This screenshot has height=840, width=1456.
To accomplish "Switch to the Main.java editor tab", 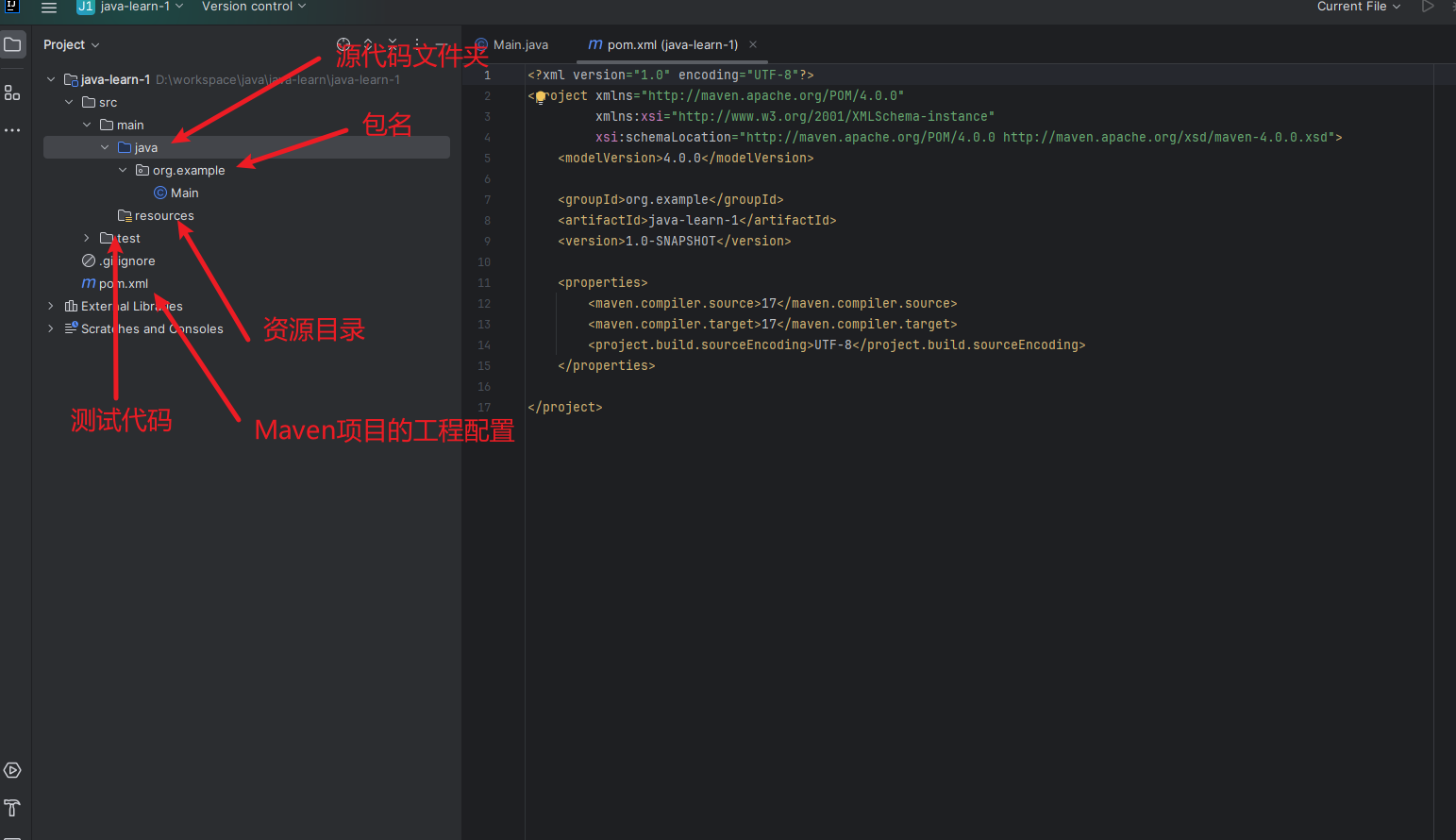I will point(511,44).
